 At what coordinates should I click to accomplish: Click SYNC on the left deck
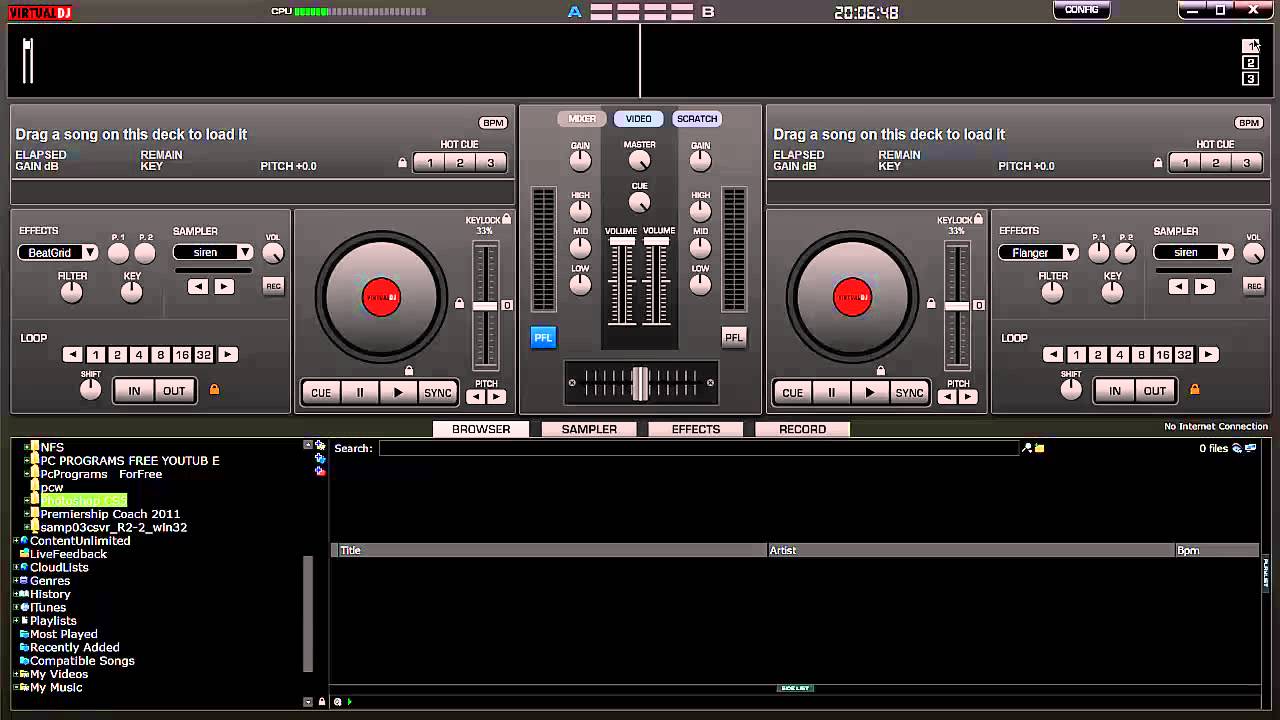pyautogui.click(x=438, y=393)
